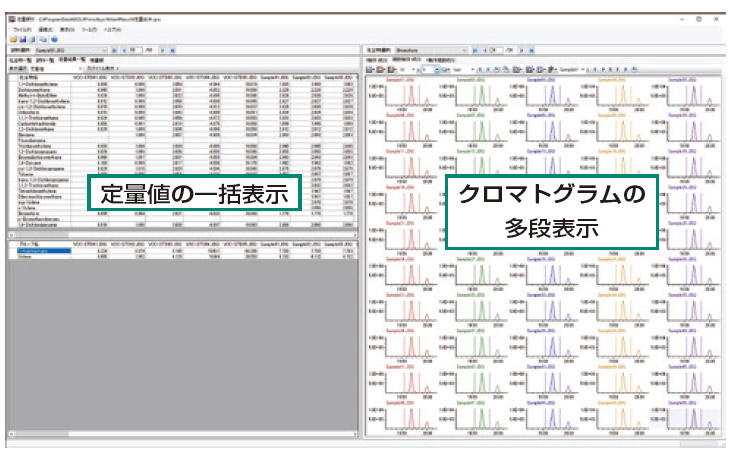733x455 pixels.
Task: Jump to last sample in left sample navigator
Action: coord(174,48)
